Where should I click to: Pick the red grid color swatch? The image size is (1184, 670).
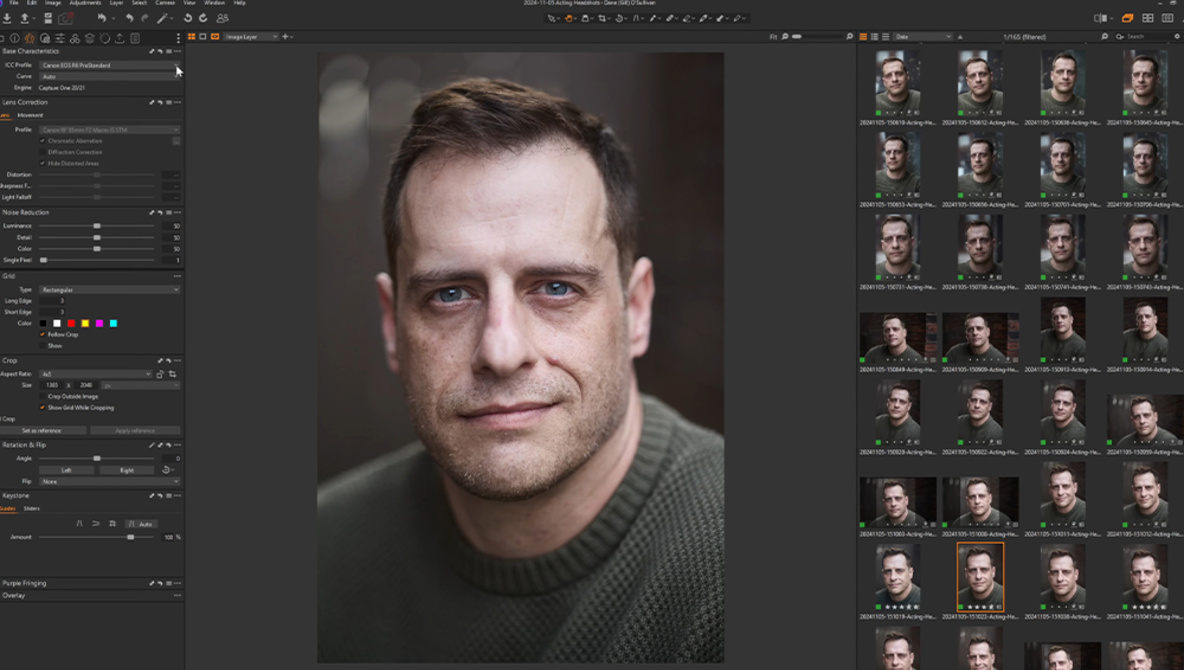71,323
